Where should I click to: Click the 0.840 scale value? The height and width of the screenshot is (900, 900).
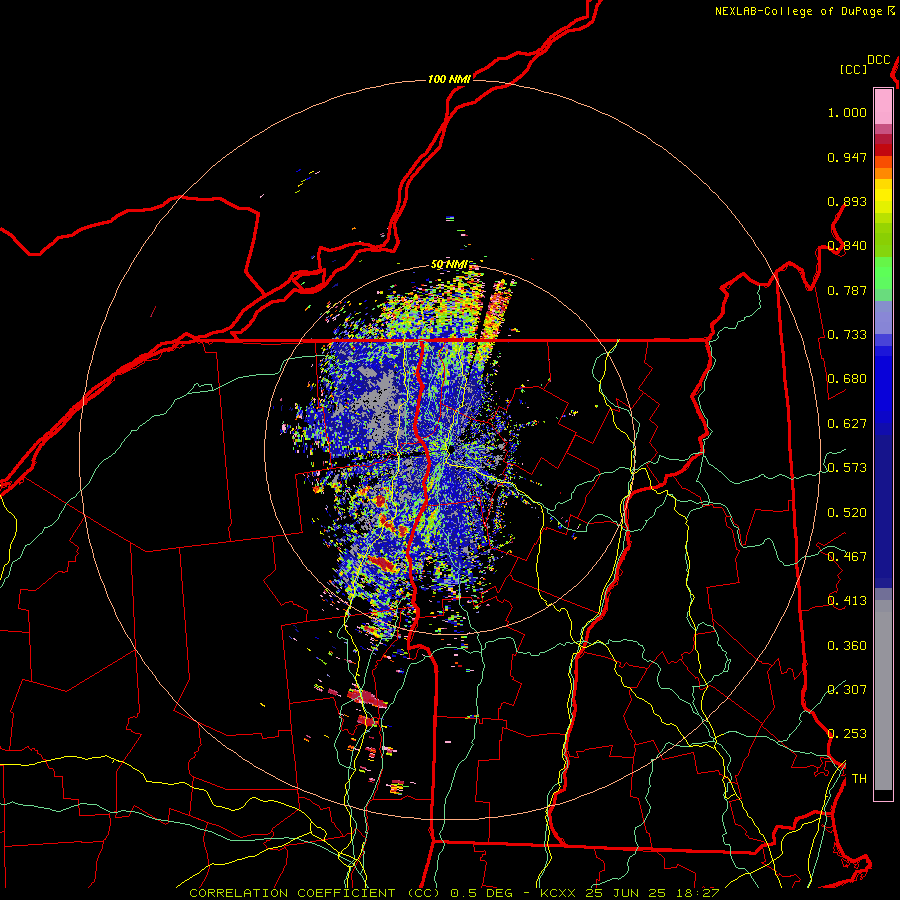pos(847,246)
